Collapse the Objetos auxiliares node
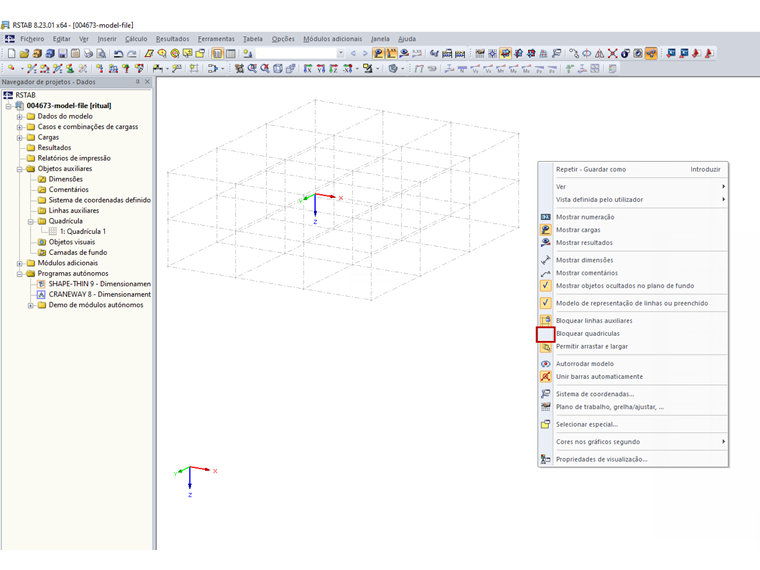This screenshot has height=570, width=760. coord(19,169)
